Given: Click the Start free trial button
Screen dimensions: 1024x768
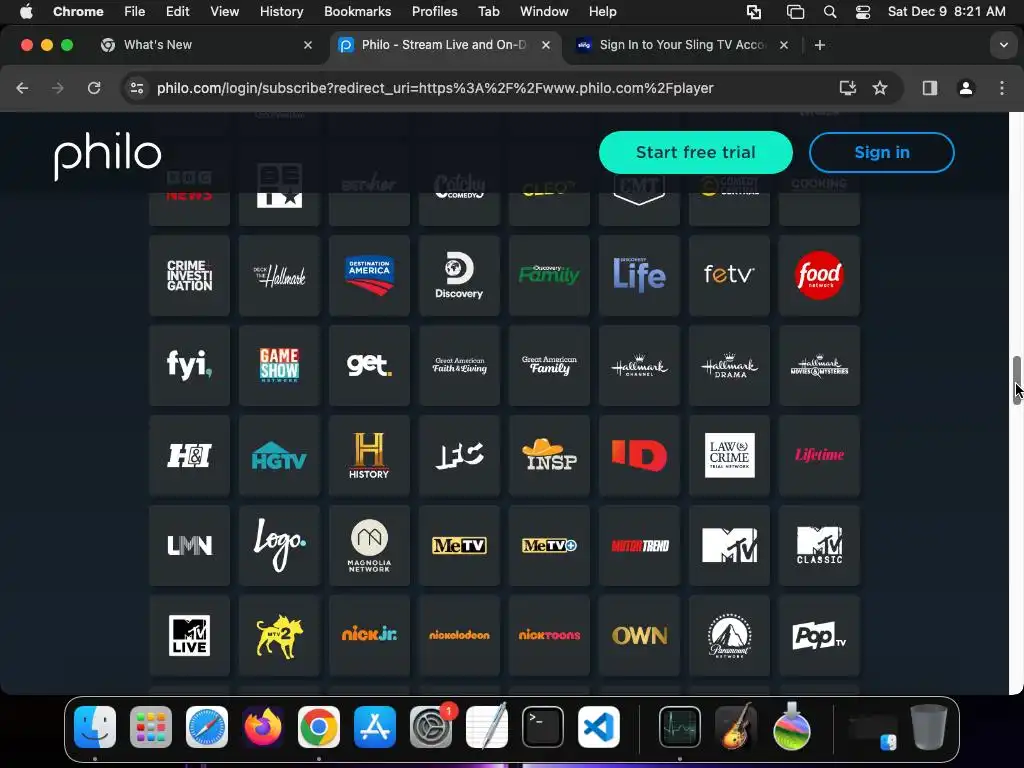Looking at the screenshot, I should pyautogui.click(x=696, y=152).
